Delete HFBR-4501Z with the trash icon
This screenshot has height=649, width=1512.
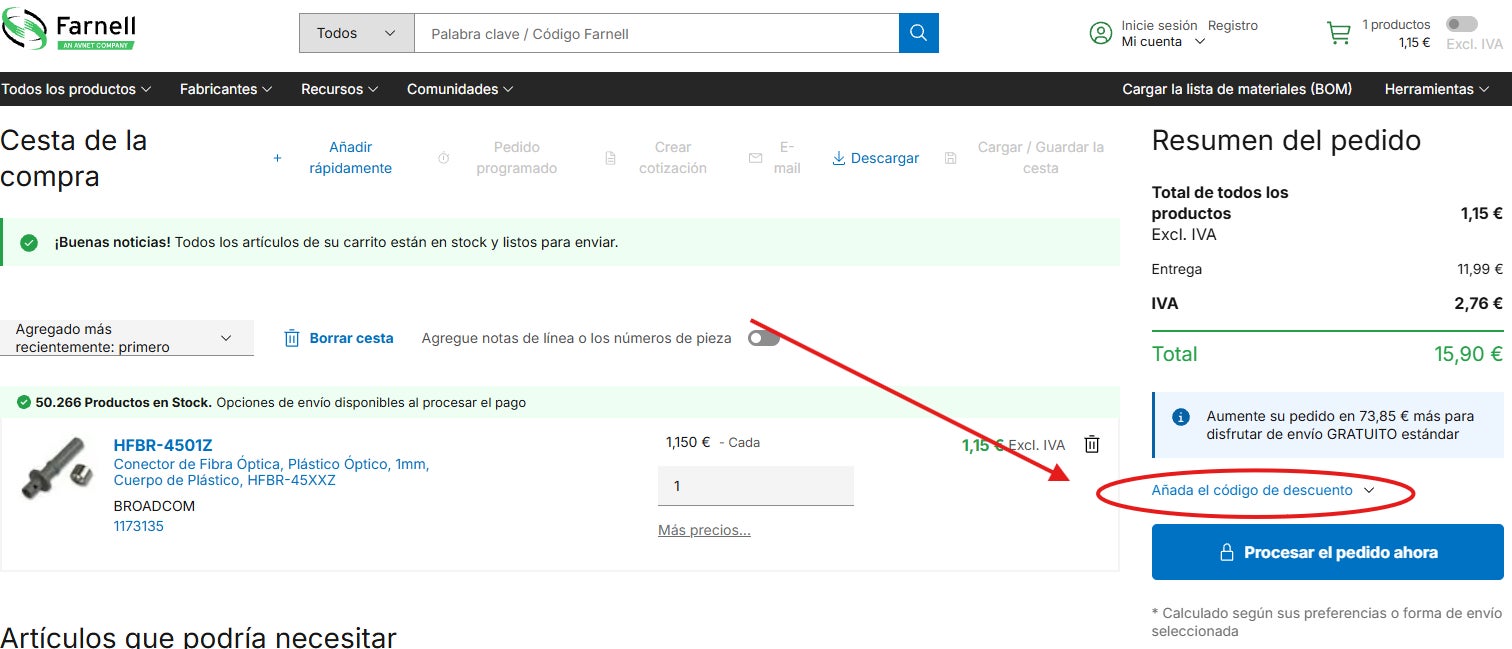click(1092, 444)
